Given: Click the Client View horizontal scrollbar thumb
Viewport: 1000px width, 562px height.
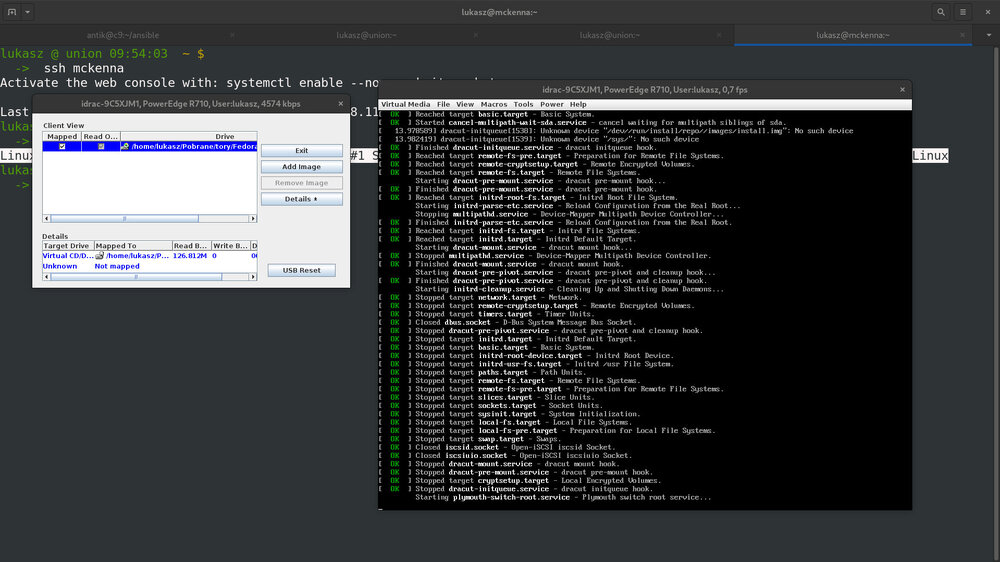Looking at the screenshot, I should coord(124,217).
